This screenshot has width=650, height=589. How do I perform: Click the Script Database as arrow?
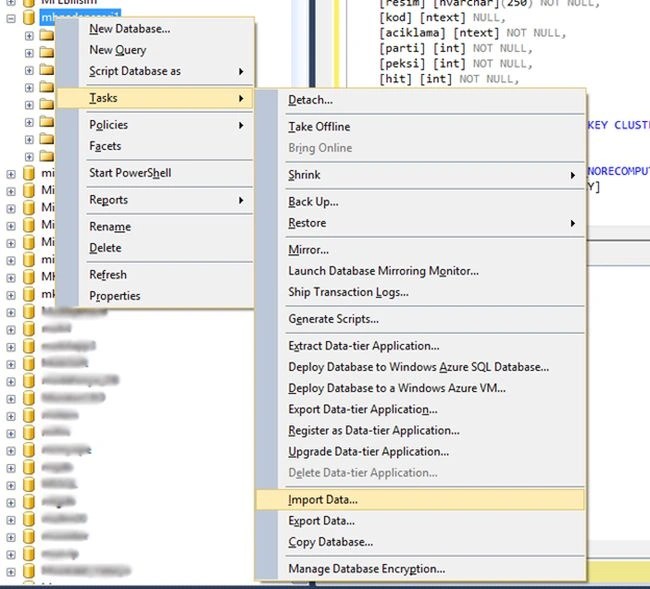pos(241,71)
